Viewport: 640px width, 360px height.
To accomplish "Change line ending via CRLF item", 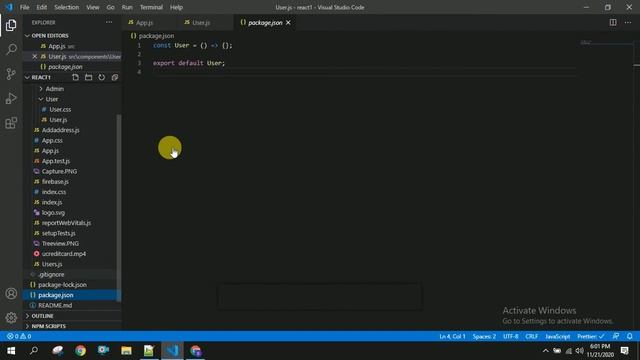I will [x=531, y=336].
